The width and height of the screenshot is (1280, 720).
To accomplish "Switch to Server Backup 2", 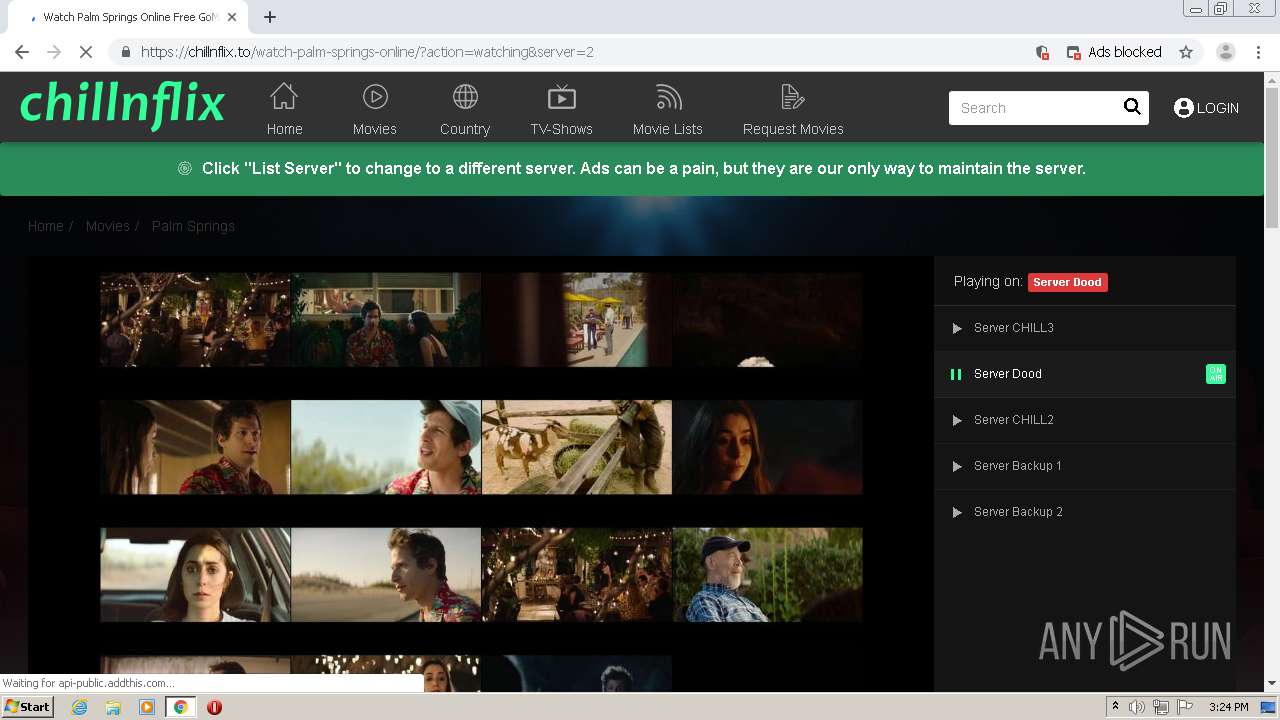I will point(1085,512).
